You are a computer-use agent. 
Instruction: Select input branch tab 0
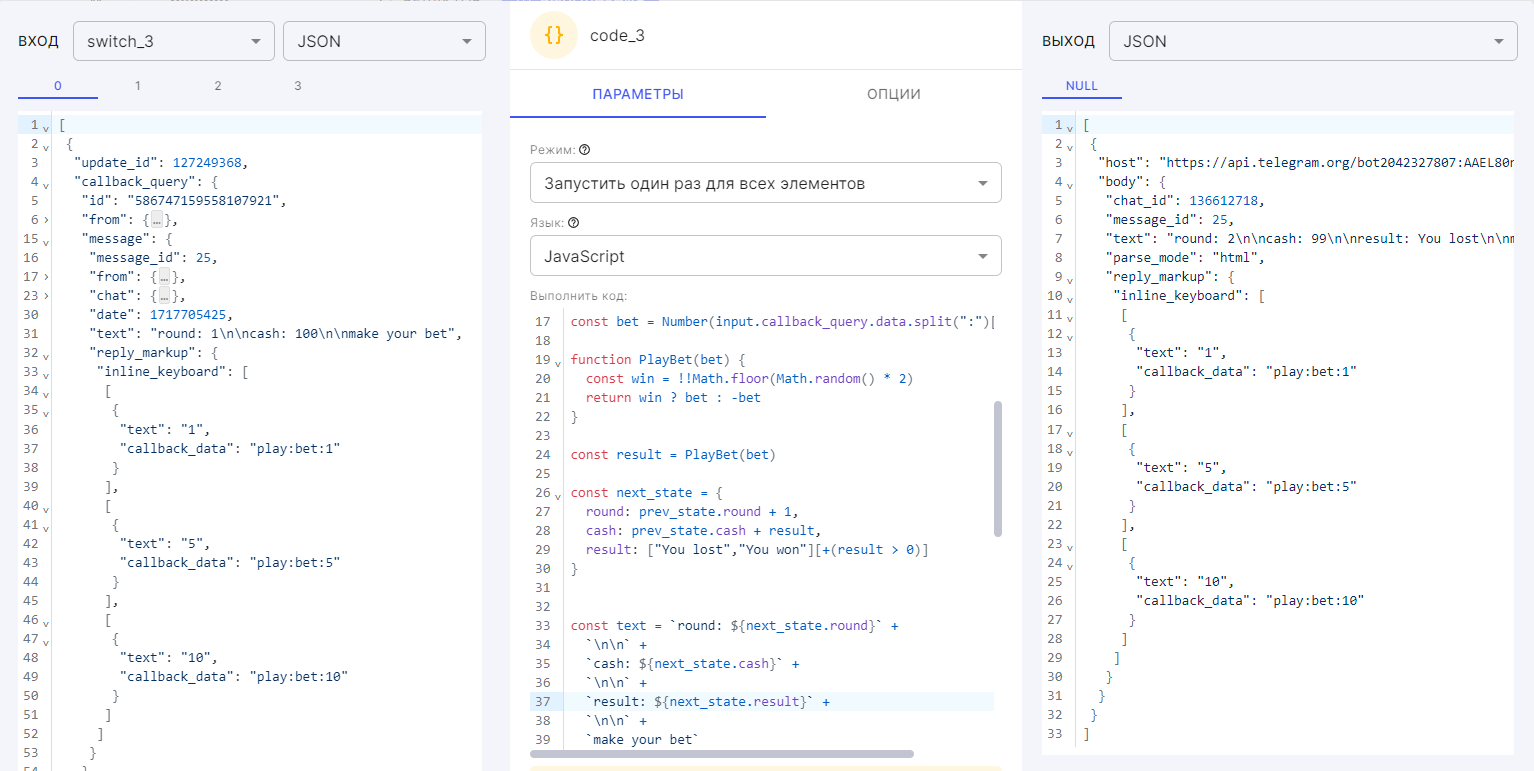tap(58, 86)
